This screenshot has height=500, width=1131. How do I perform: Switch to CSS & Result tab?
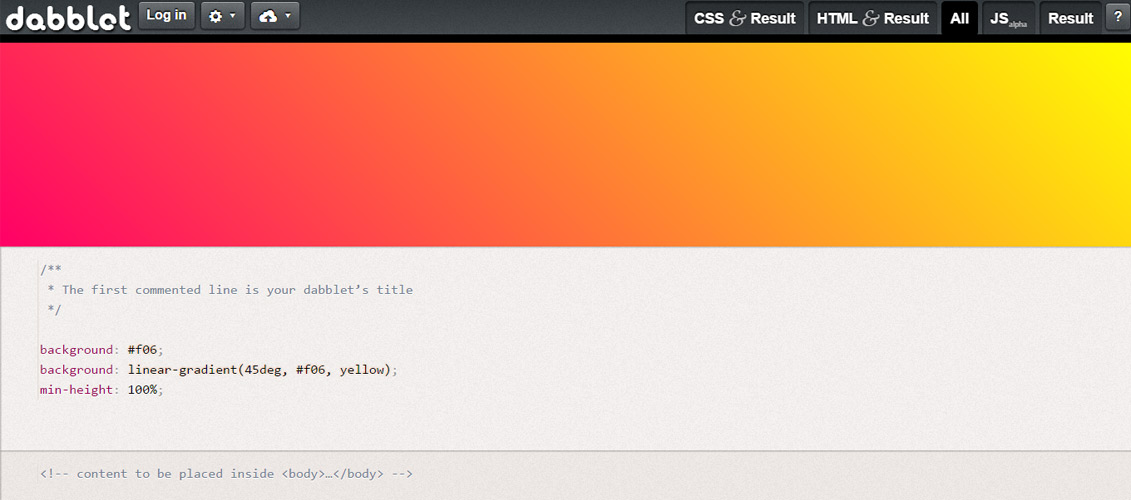[744, 19]
